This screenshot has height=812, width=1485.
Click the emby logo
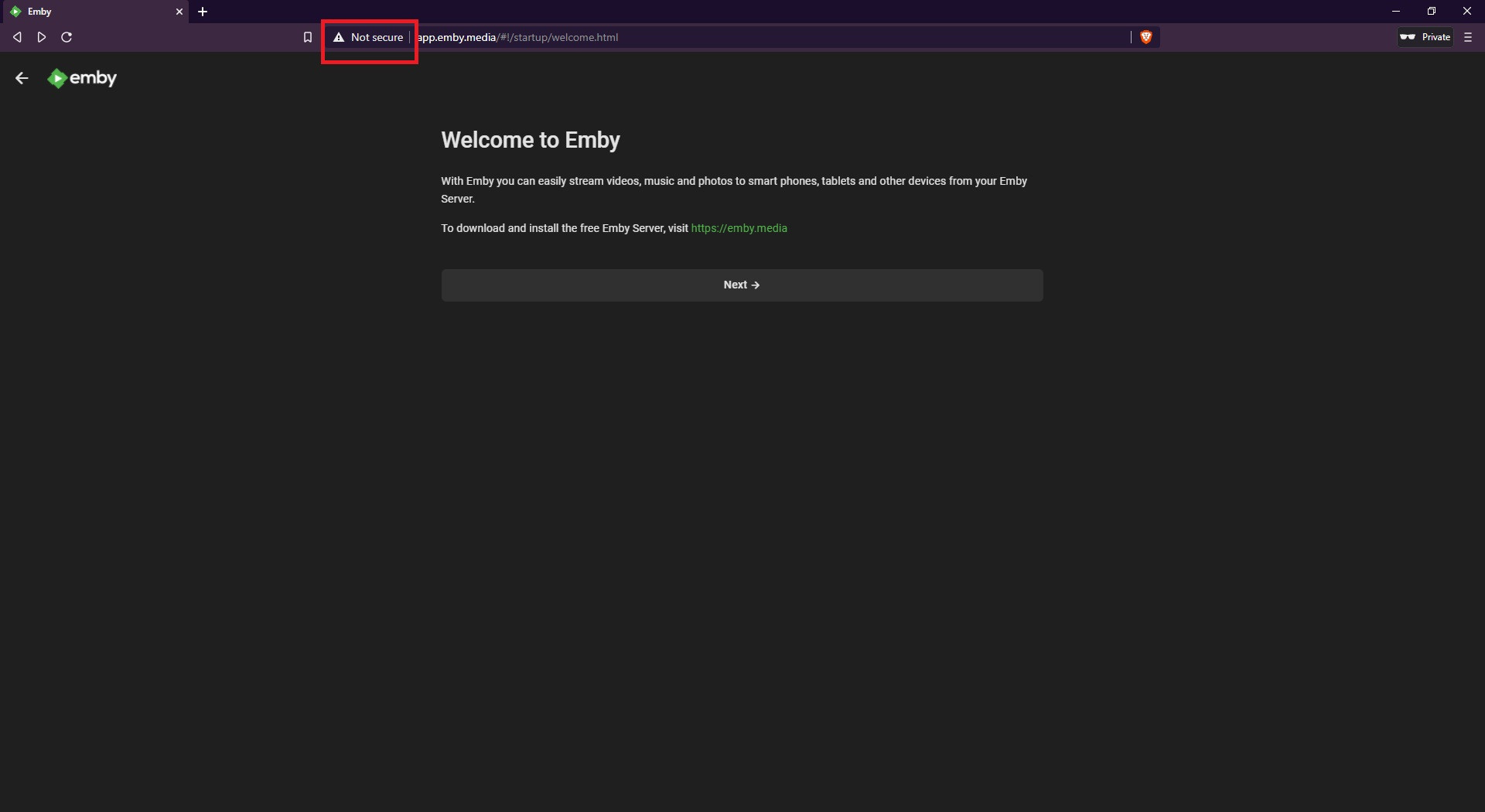coord(82,78)
